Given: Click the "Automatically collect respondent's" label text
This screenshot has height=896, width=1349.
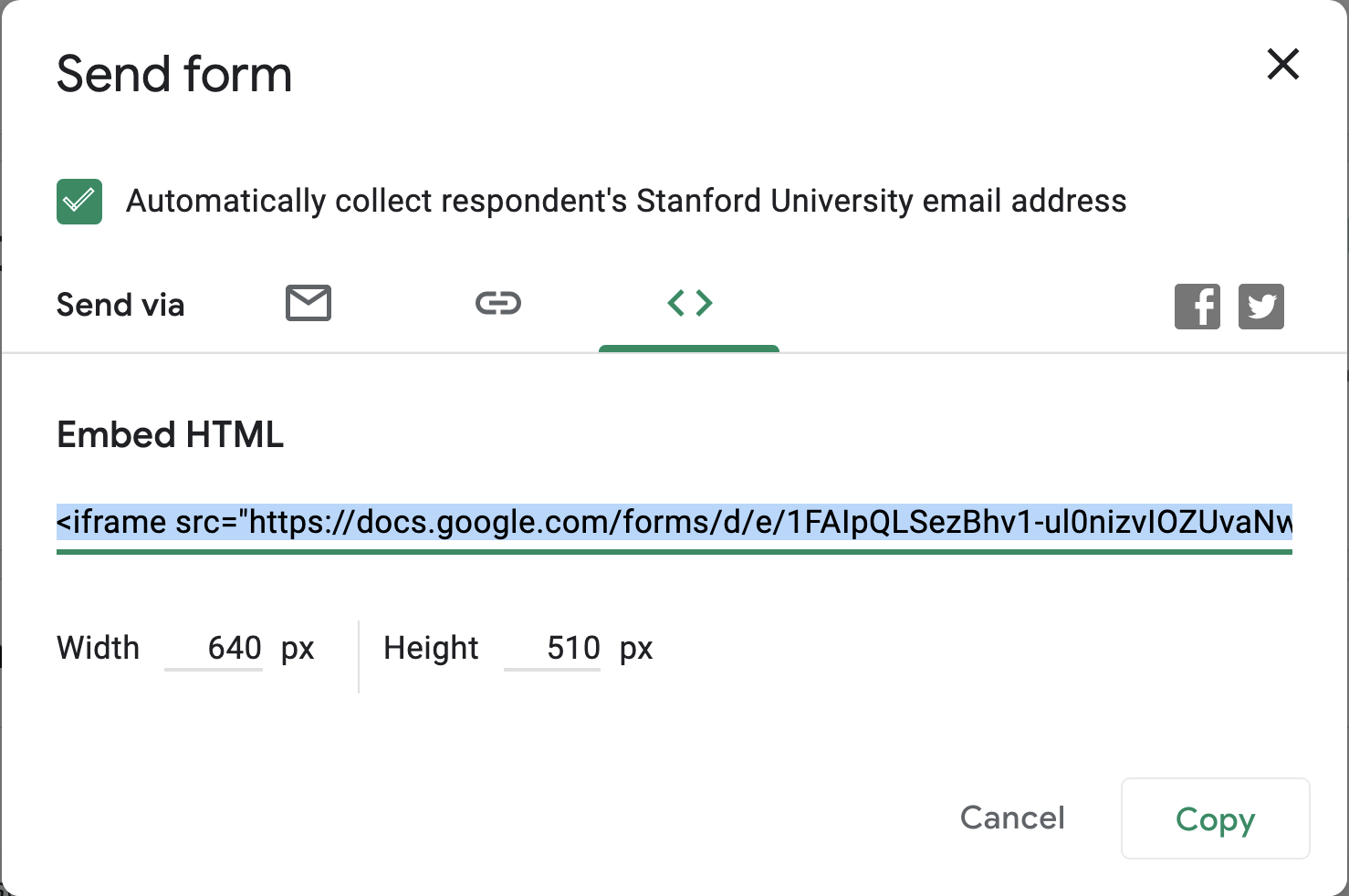Looking at the screenshot, I should (x=626, y=201).
